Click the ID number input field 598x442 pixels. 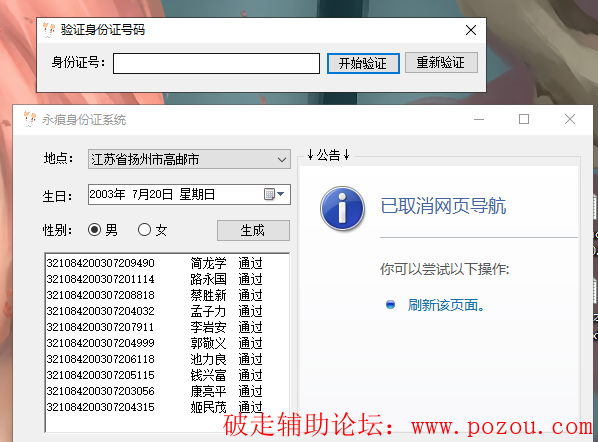tap(216, 63)
